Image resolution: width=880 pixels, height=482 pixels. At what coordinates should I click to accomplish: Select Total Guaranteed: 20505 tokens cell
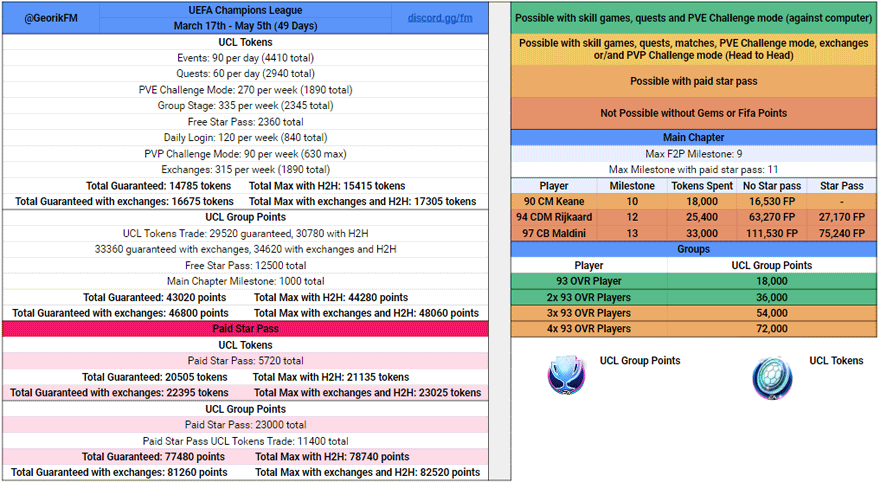(x=154, y=377)
